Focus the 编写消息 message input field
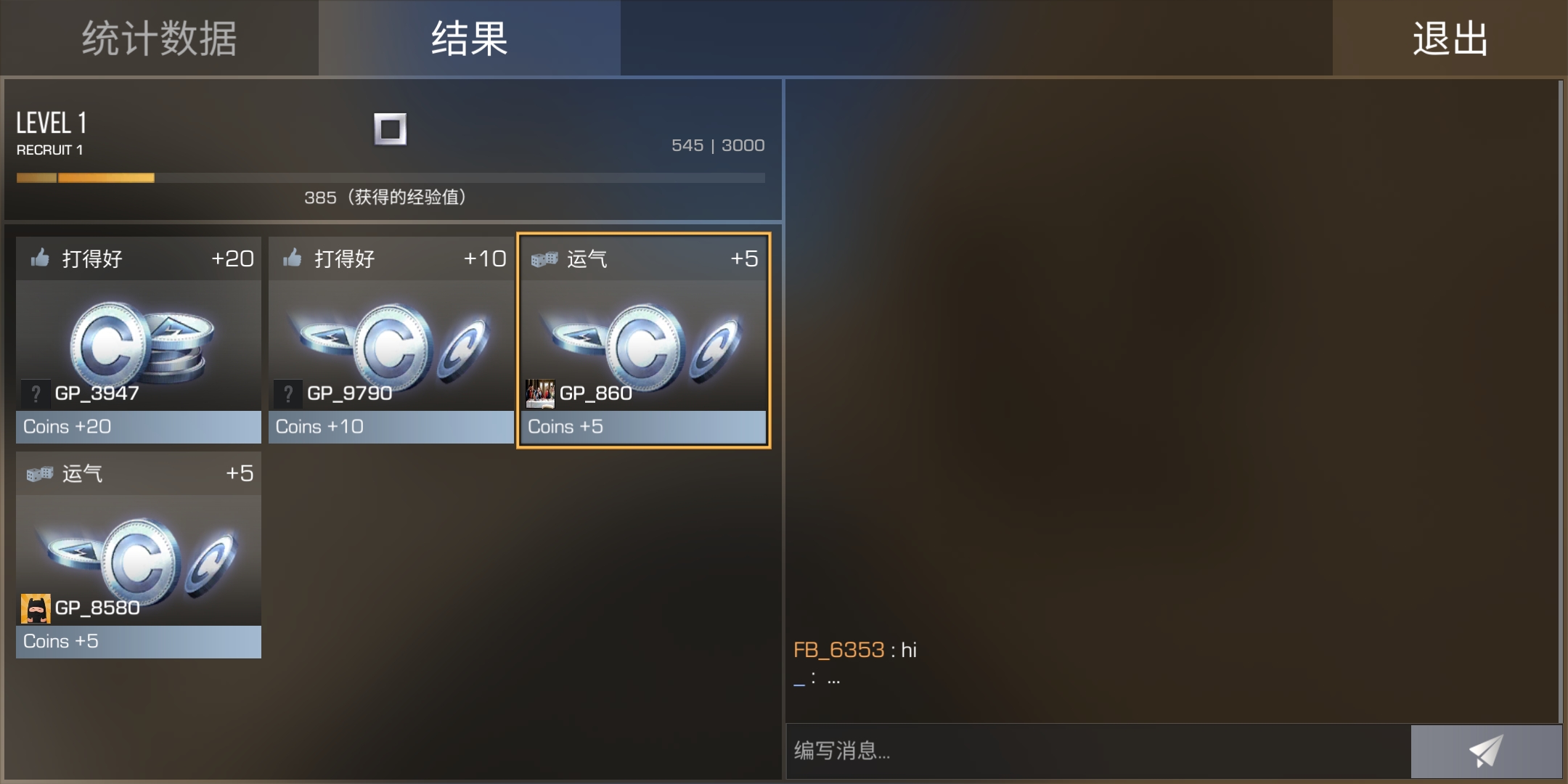The height and width of the screenshot is (784, 1568). click(x=1098, y=751)
